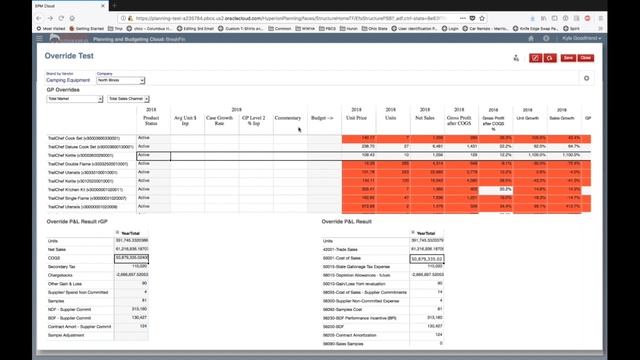Click the Case Growth Rate column header

tap(219, 120)
